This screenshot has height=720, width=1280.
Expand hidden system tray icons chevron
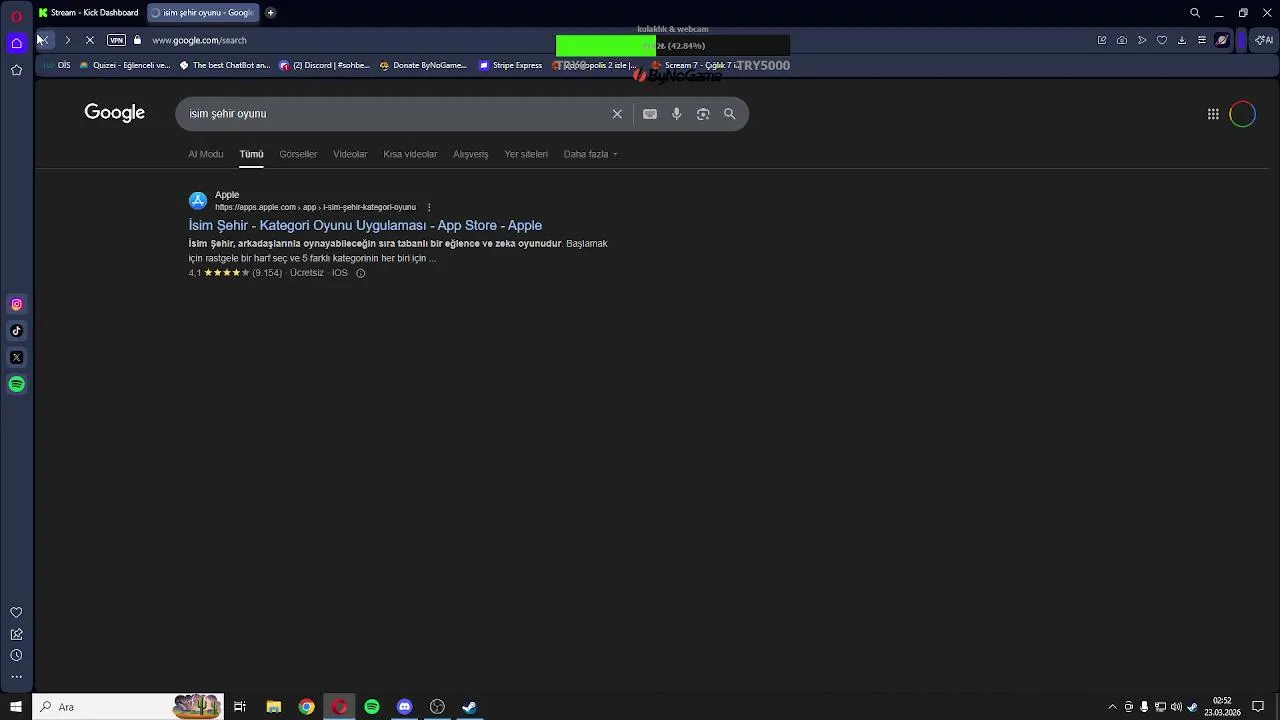(1112, 707)
